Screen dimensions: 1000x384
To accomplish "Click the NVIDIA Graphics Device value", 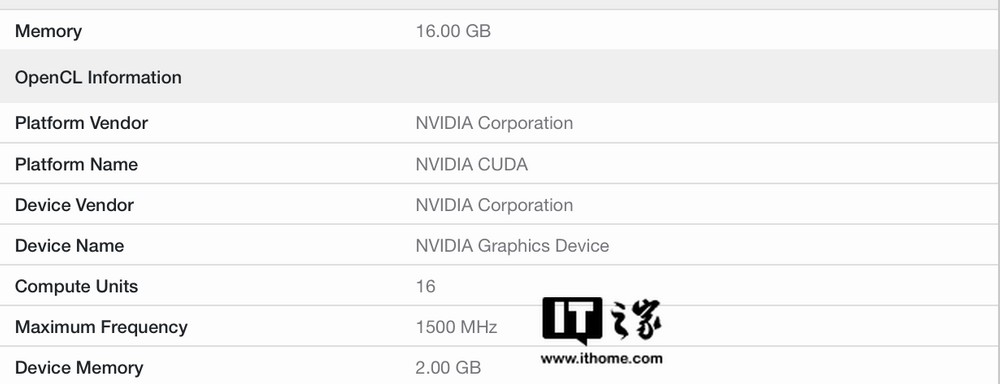I will pos(512,246).
